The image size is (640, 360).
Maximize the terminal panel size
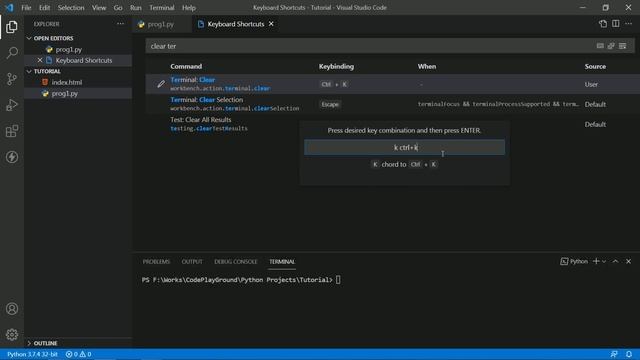click(616, 261)
